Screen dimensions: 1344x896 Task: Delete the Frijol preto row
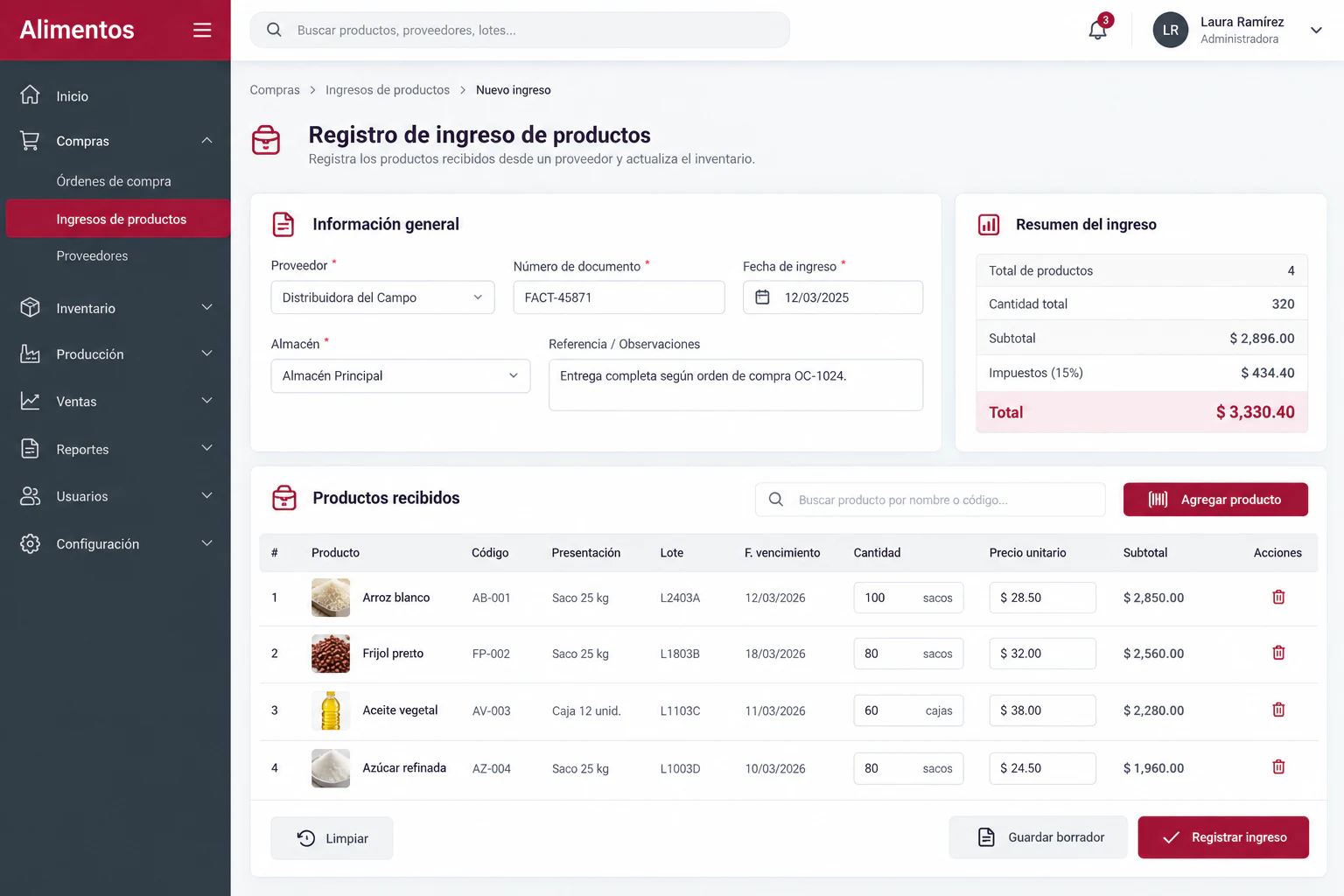[x=1278, y=653]
